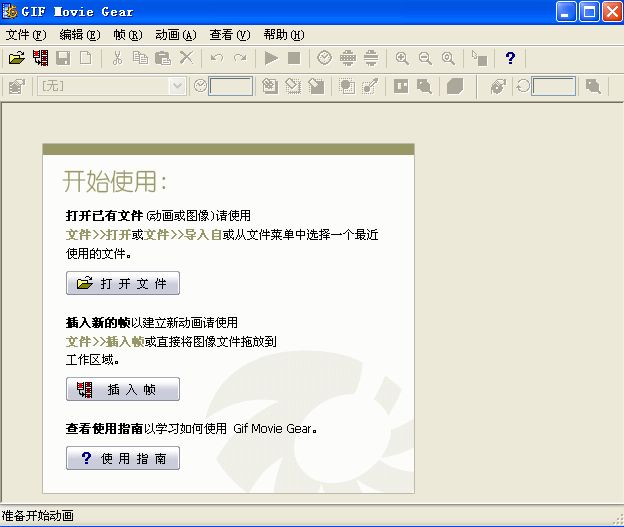Open the [无] dropdown list
Screen dimensions: 624x527
click(x=177, y=86)
